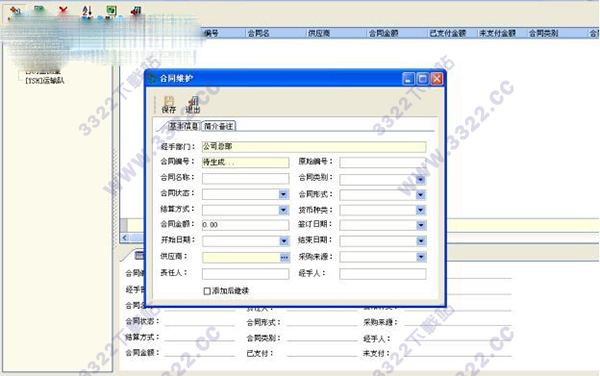Viewport: 600px width, 376px height.
Task: Open the 开始日期 date picker arrow
Action: [284, 241]
